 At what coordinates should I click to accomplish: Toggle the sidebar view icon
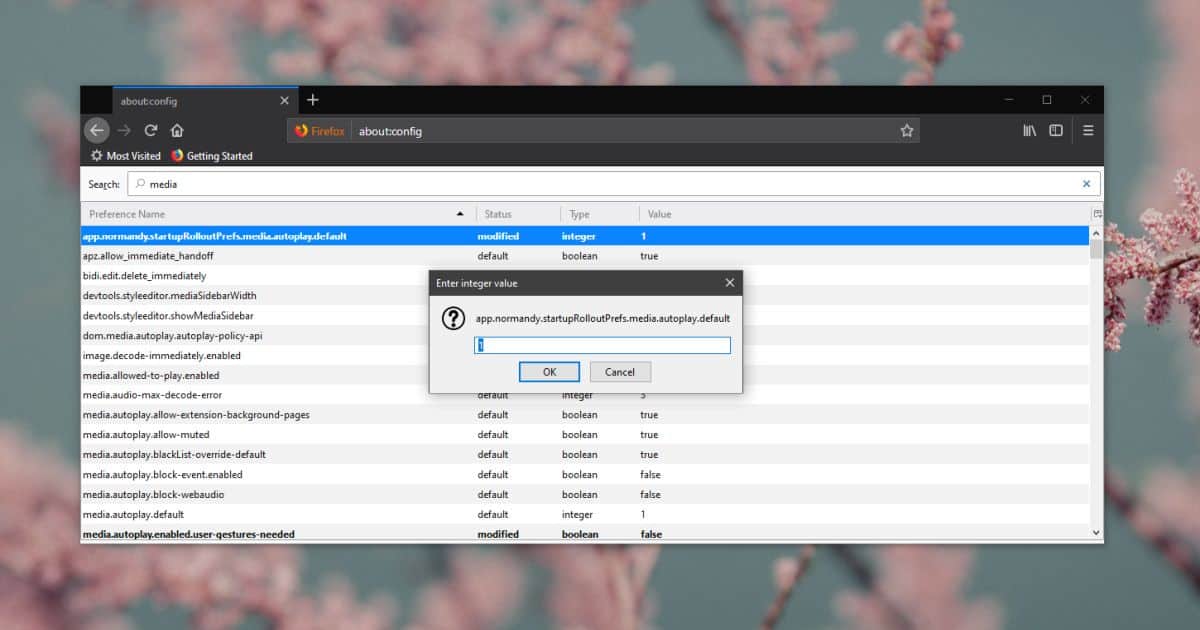click(x=1056, y=130)
